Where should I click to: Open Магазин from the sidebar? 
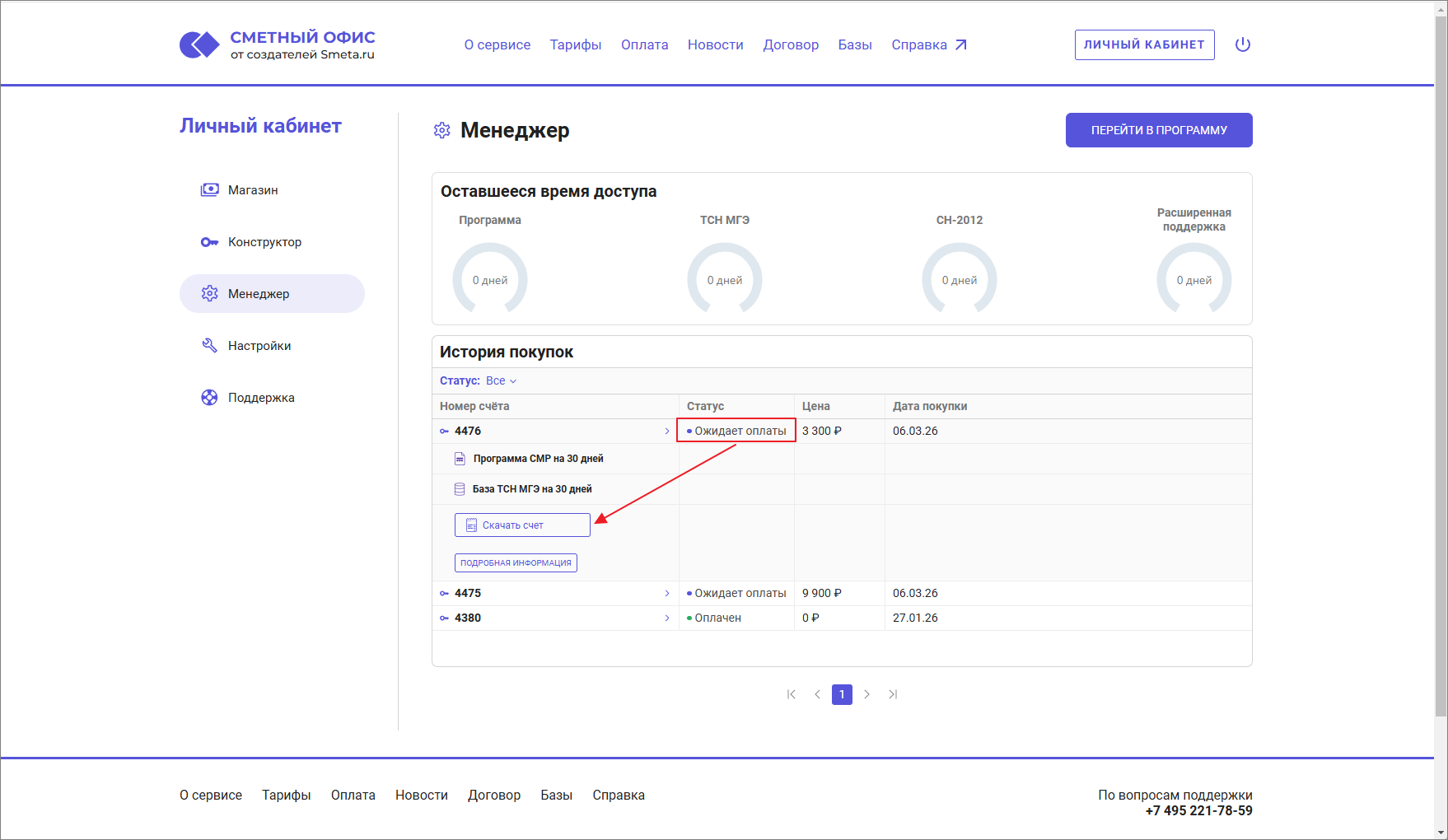pyautogui.click(x=253, y=190)
